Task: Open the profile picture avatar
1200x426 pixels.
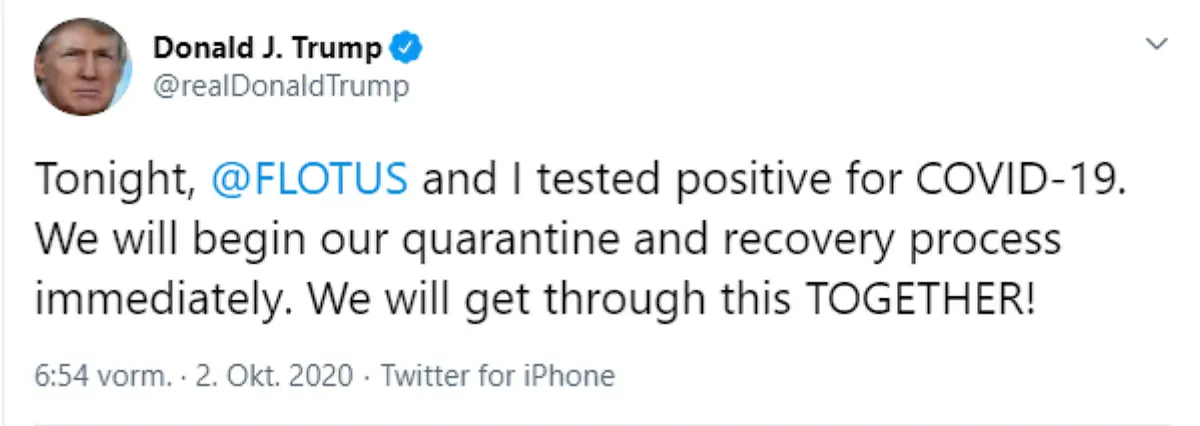Action: pyautogui.click(x=83, y=66)
